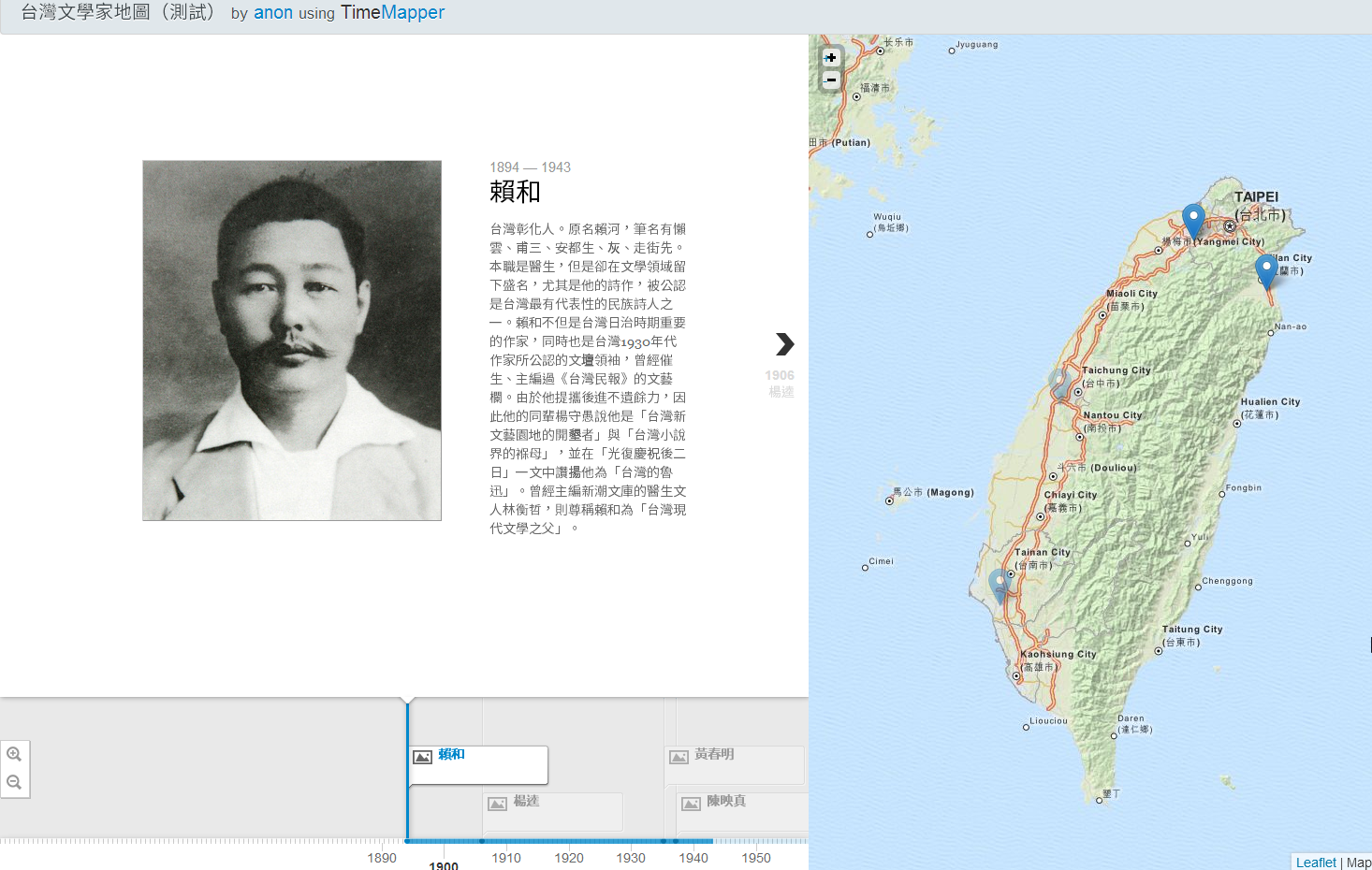Open the Leaflet attribution link
The height and width of the screenshot is (870, 1372).
[1316, 863]
